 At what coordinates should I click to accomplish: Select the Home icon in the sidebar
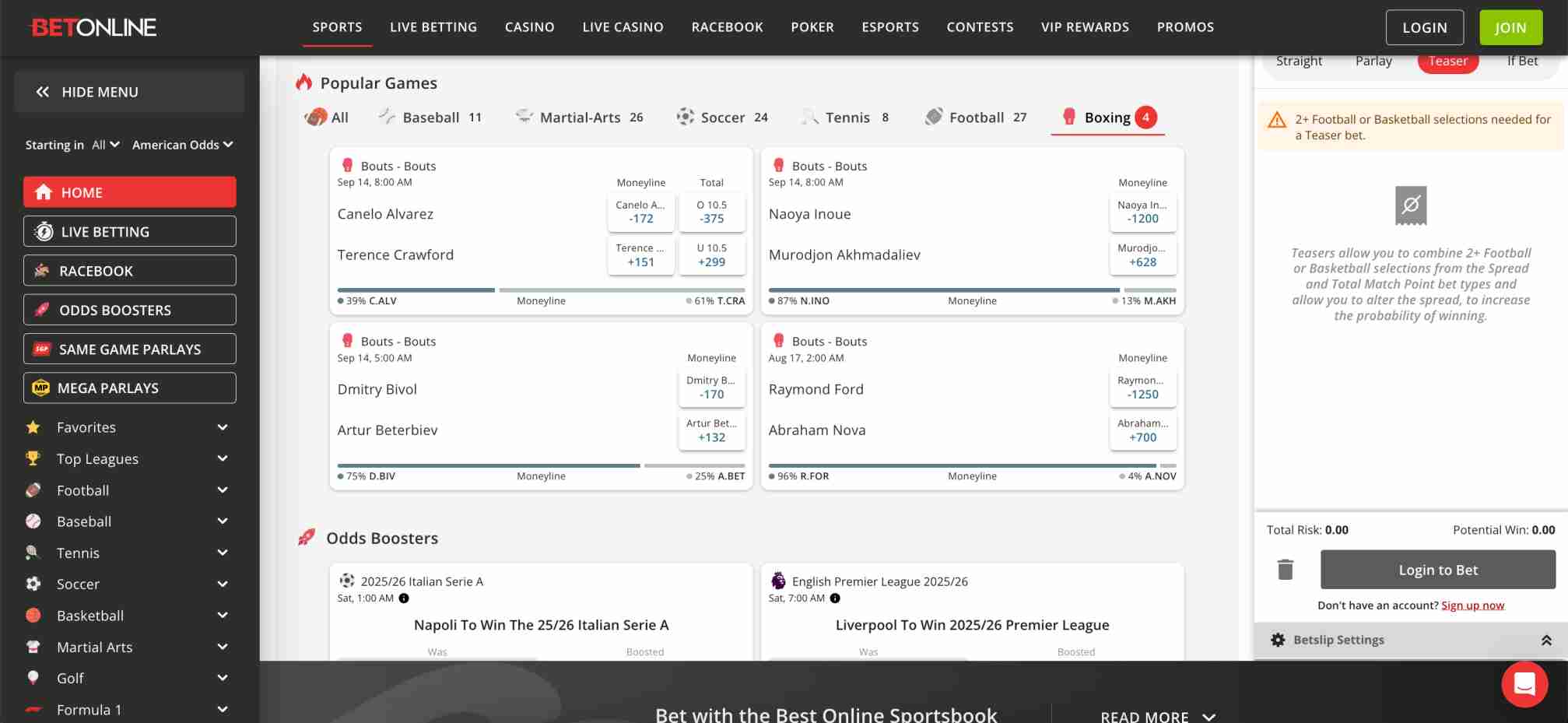(x=44, y=192)
